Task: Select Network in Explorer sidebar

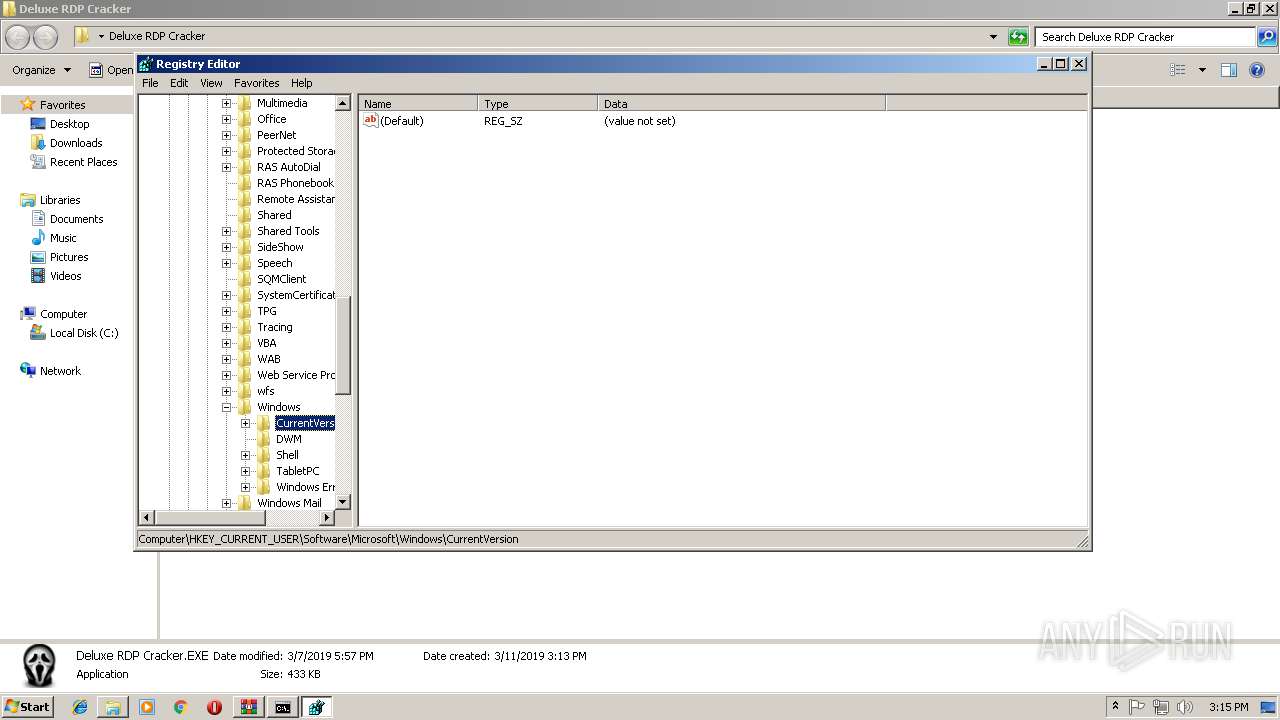Action: [x=60, y=371]
